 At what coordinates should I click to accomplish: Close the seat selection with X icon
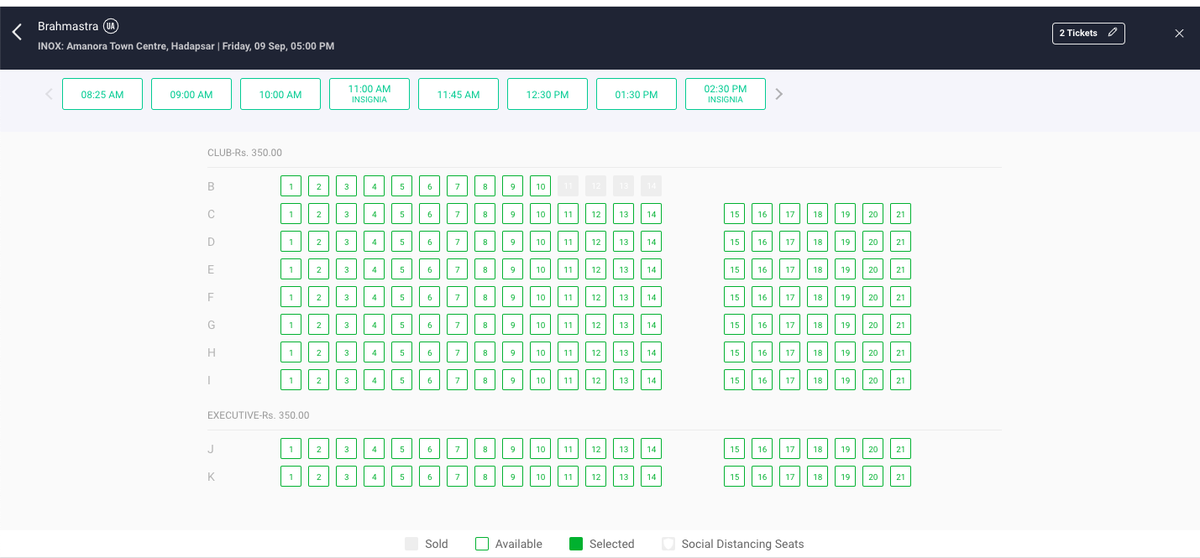[x=1179, y=33]
